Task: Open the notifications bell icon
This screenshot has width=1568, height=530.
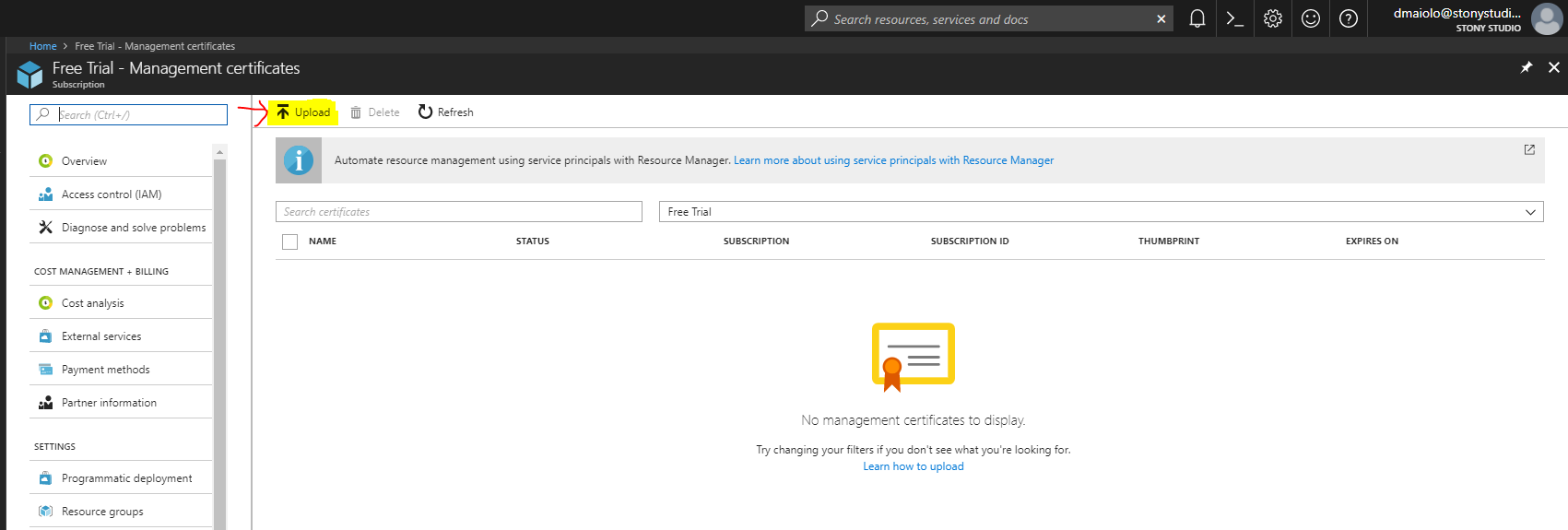Action: (x=1197, y=18)
